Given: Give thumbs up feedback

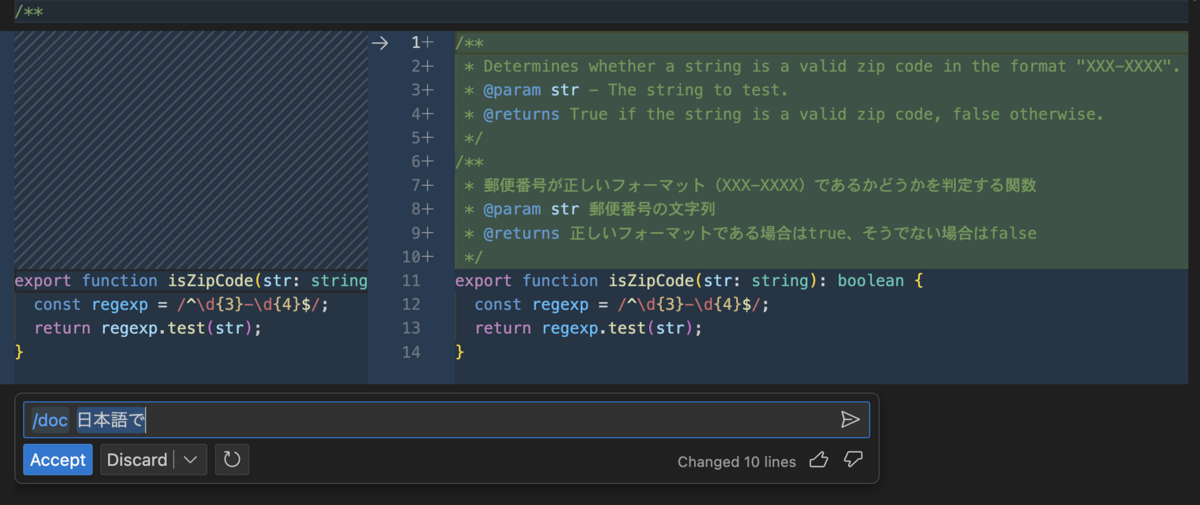Looking at the screenshot, I should click(x=818, y=460).
